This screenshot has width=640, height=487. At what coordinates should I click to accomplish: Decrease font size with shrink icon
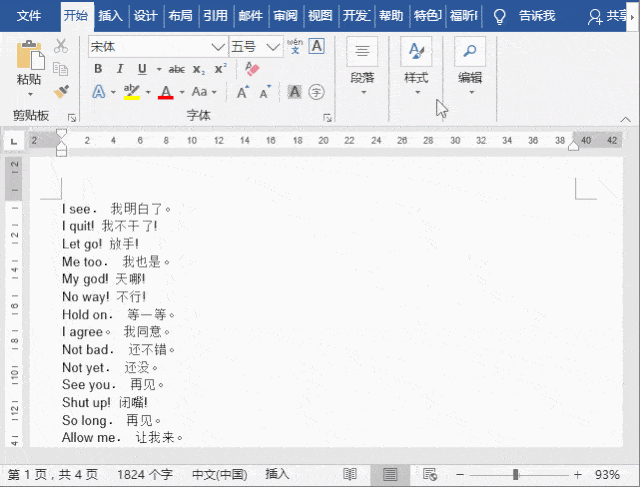tap(265, 92)
